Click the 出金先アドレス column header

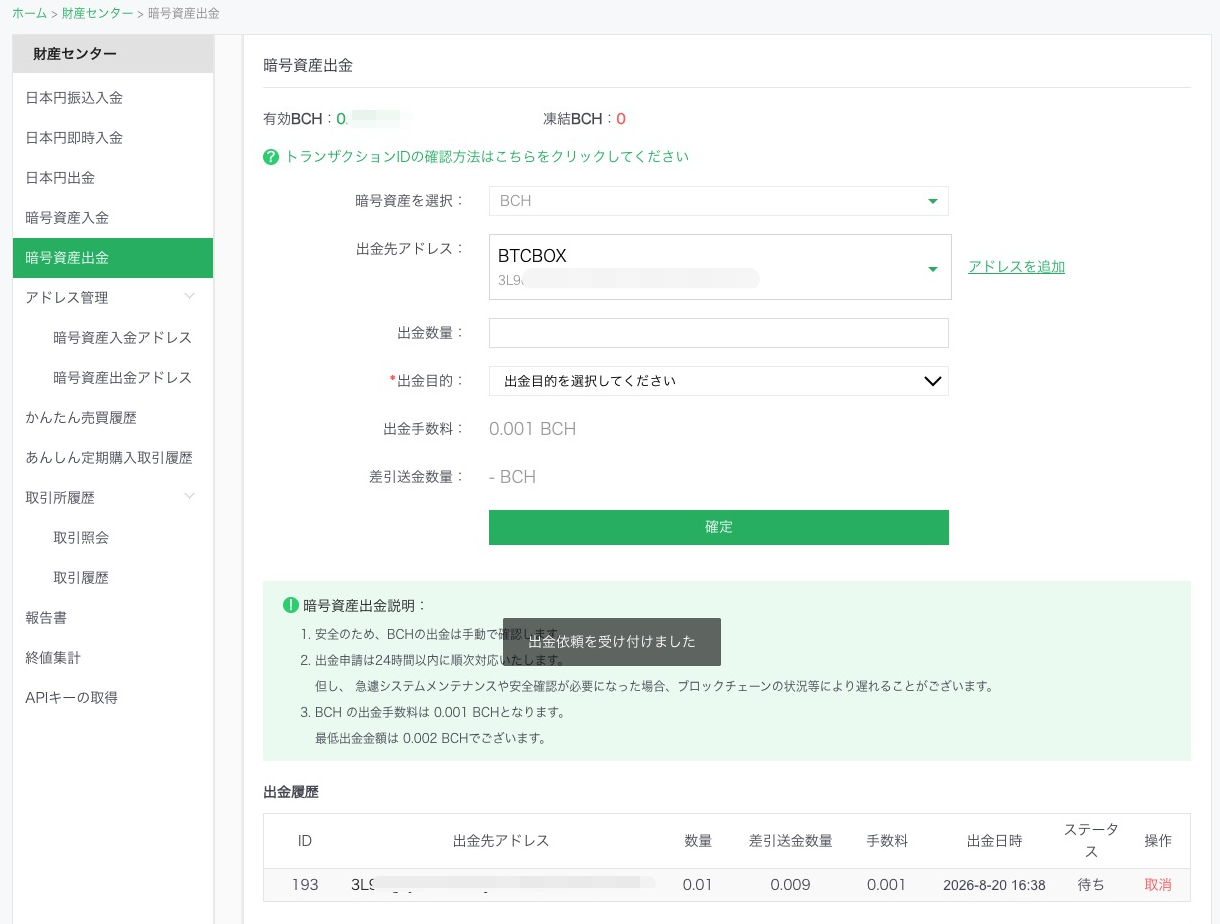[x=501, y=840]
